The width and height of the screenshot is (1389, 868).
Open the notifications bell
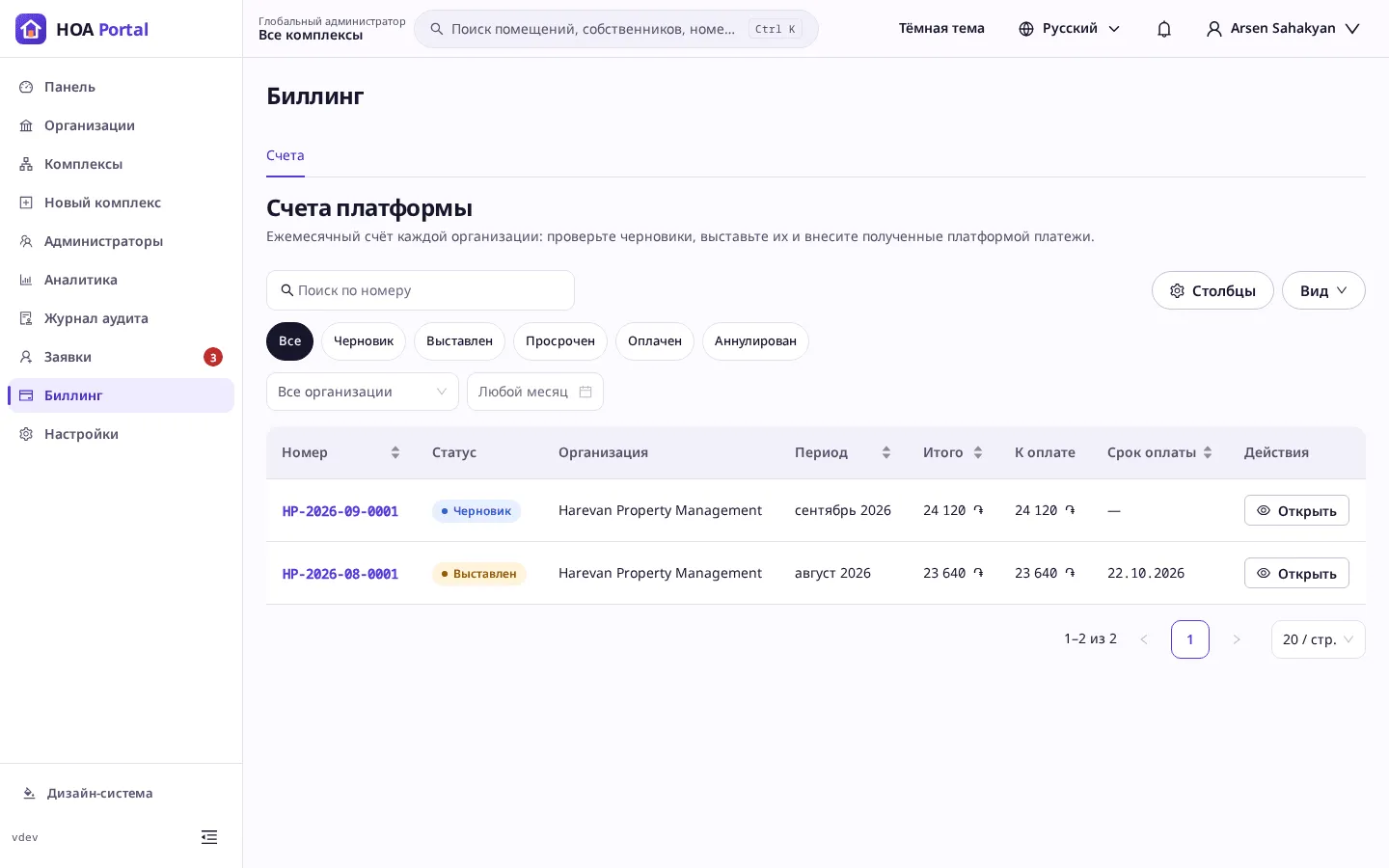1164,29
